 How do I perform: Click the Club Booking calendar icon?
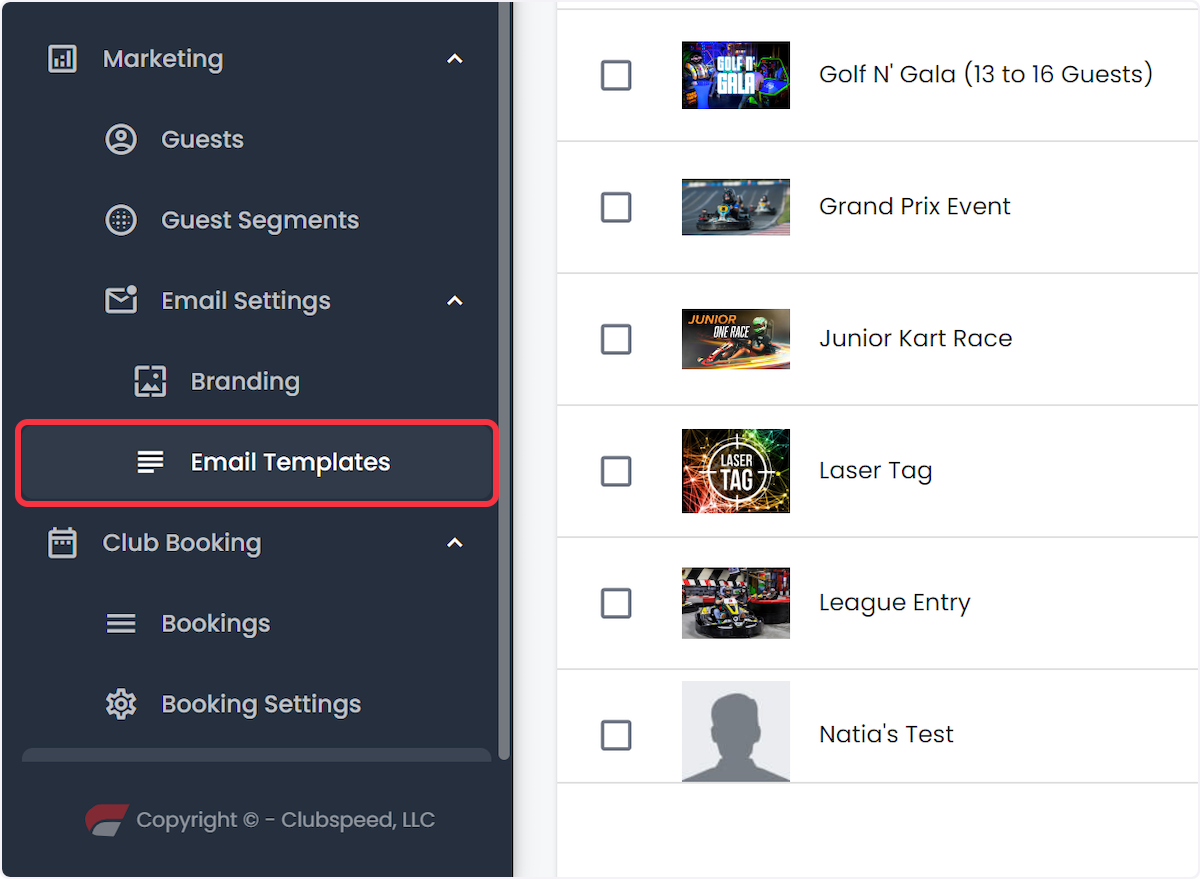pyautogui.click(x=62, y=543)
